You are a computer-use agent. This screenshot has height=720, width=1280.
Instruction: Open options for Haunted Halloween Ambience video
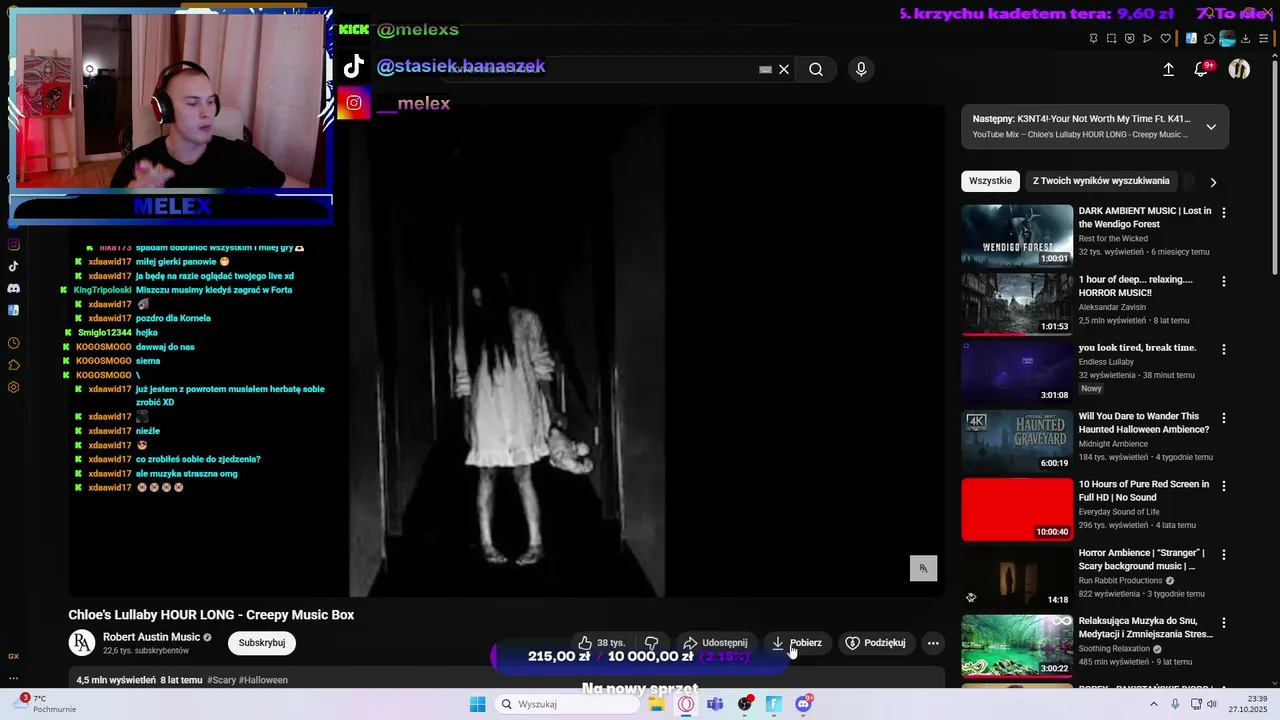point(1223,418)
